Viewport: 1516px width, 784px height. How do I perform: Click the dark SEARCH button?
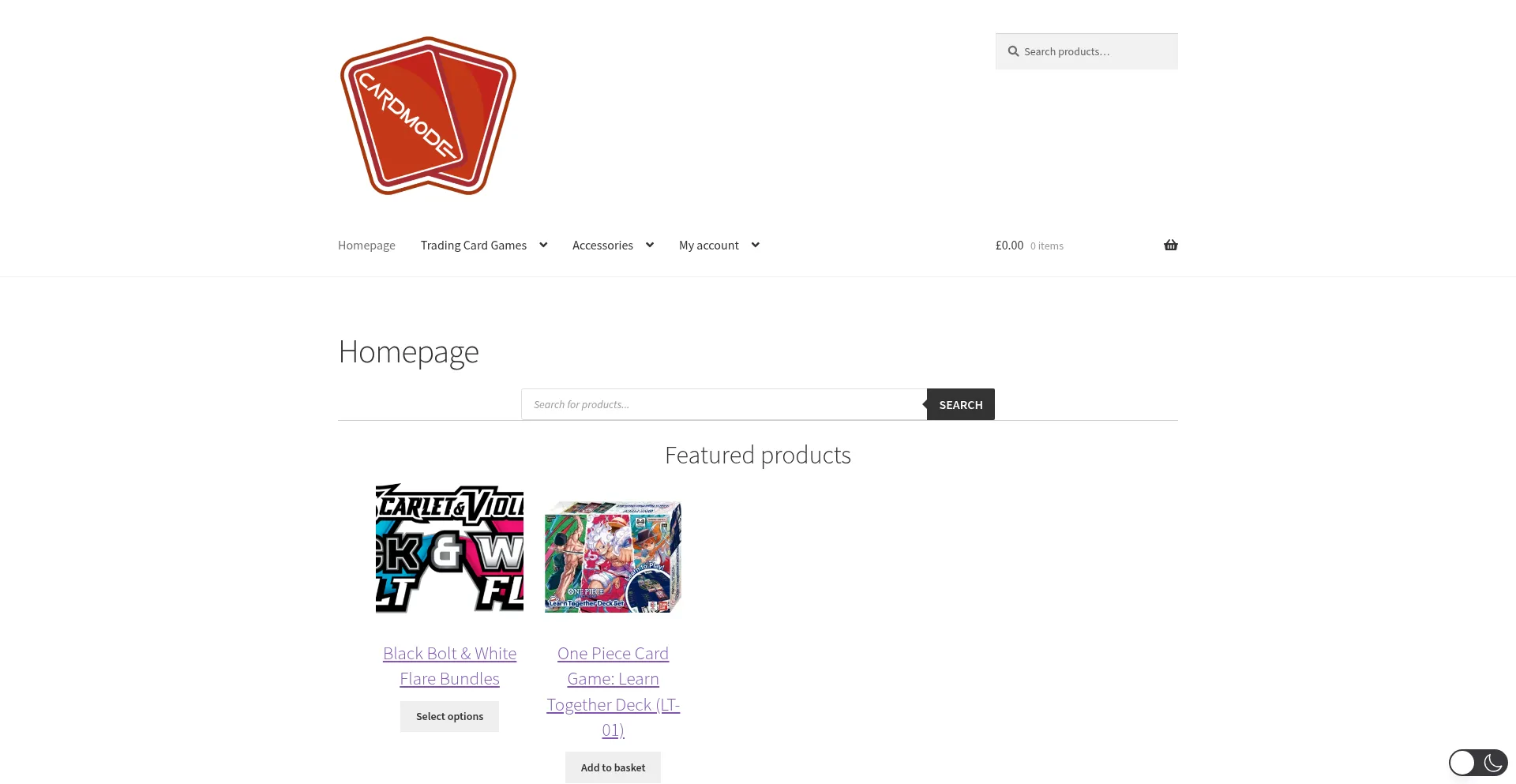961,404
